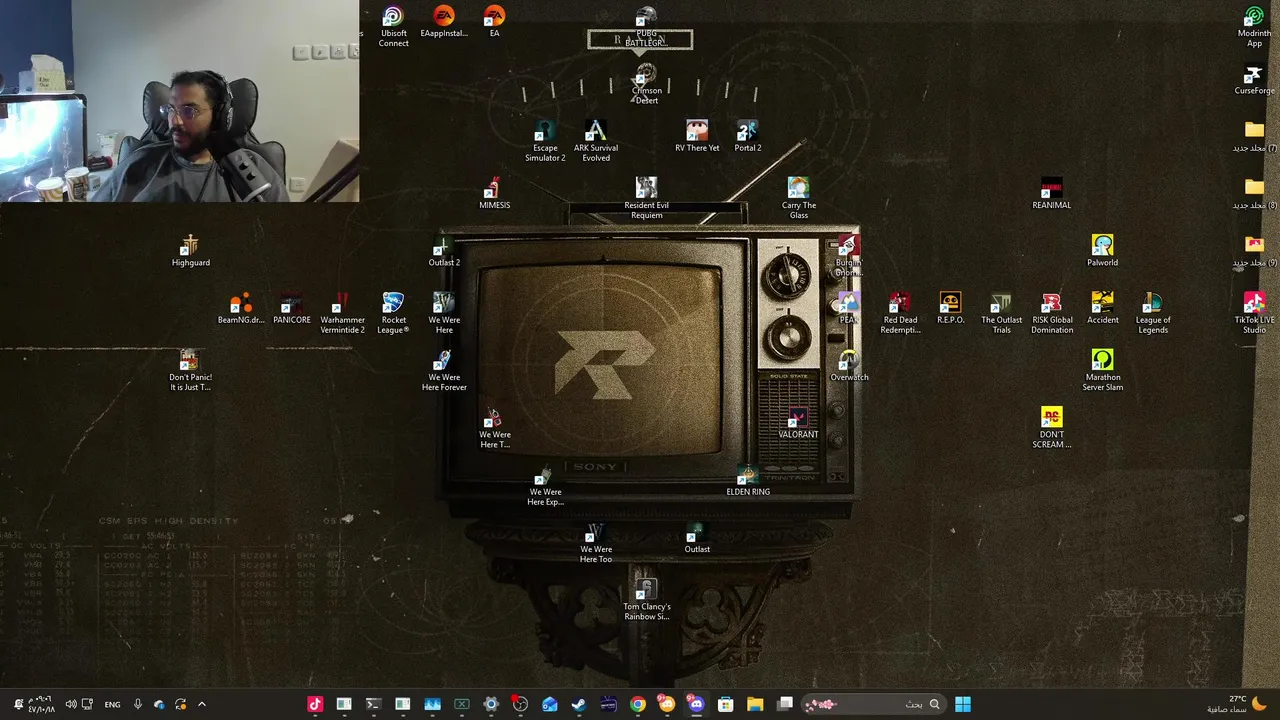This screenshot has width=1280, height=720.
Task: Select ARK Survival Evolved icon
Action: click(x=596, y=141)
